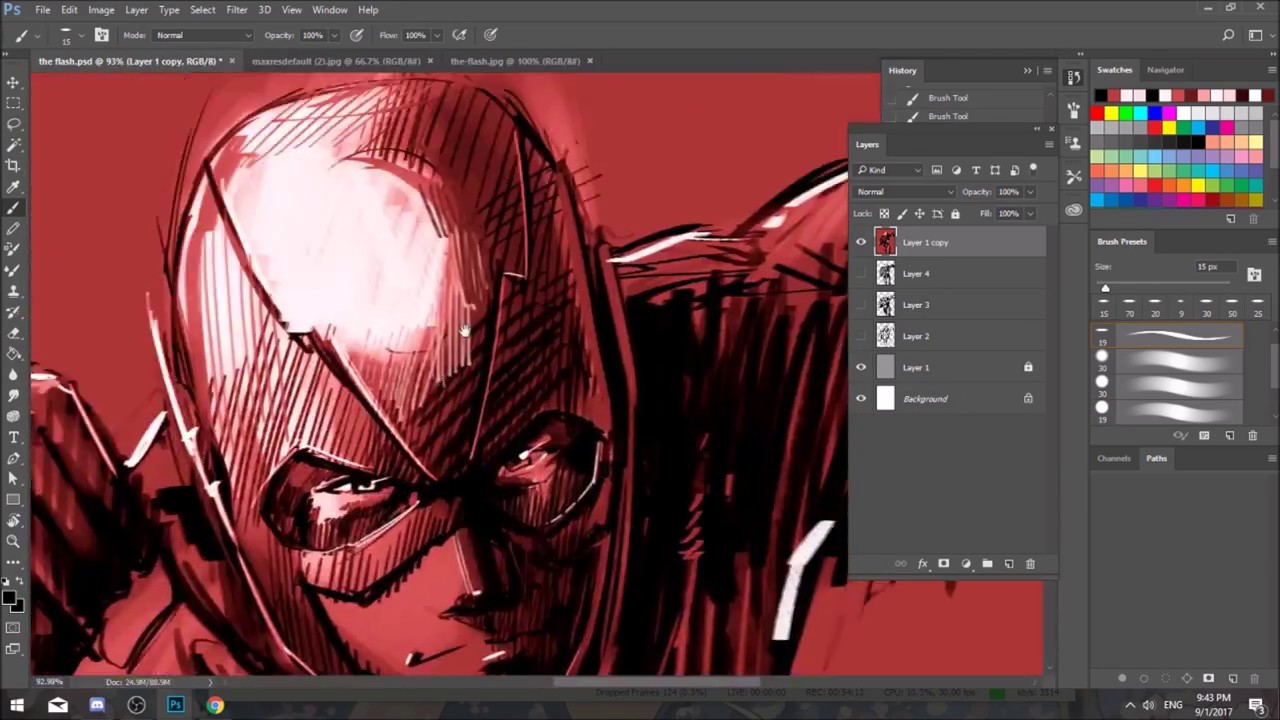Show Layer 3 visibility
The image size is (1280, 720).
pyautogui.click(x=861, y=305)
